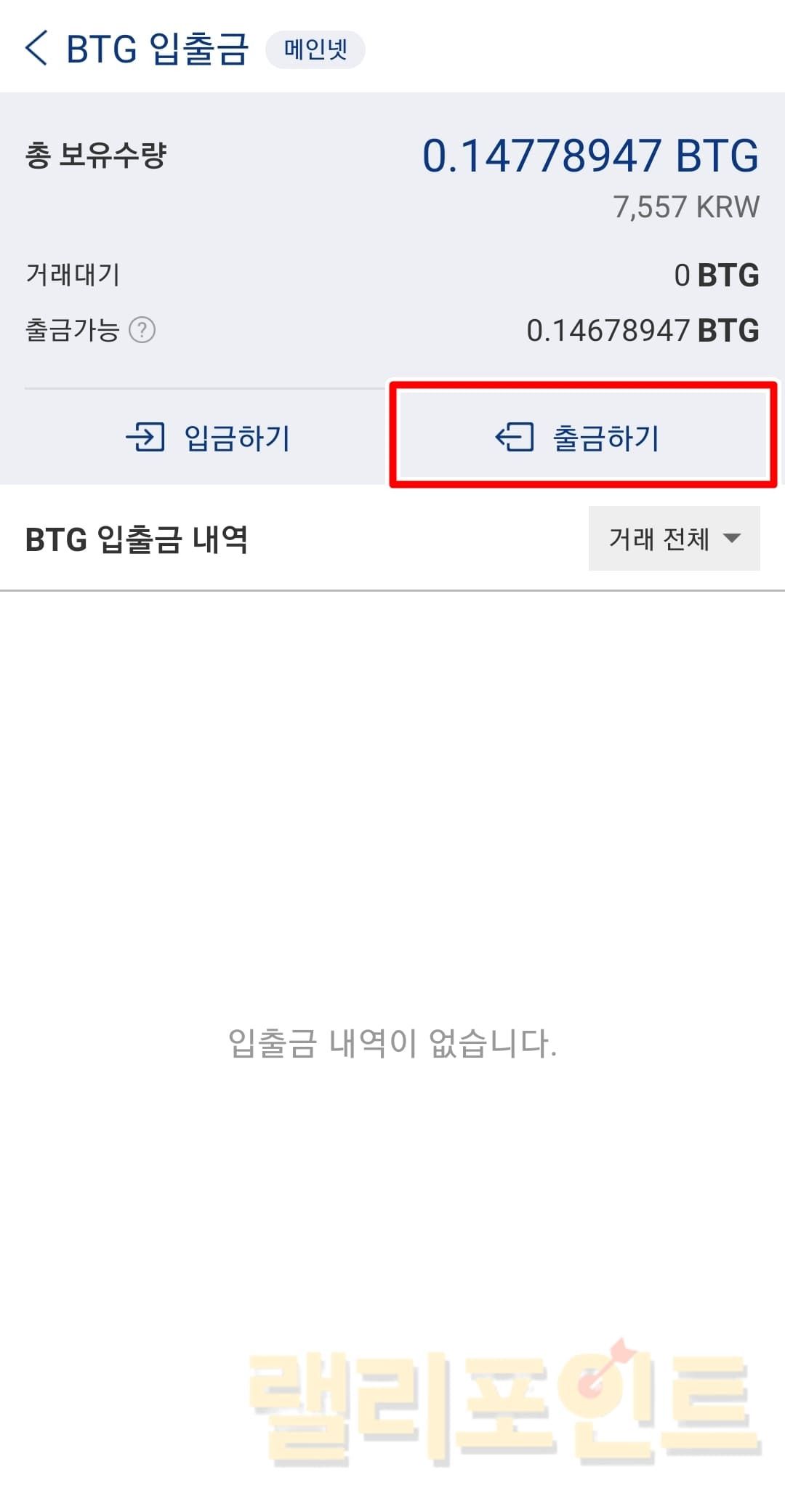The width and height of the screenshot is (785, 1512).
Task: Tap the 7,557 KRW valuation text
Action: pos(686,207)
